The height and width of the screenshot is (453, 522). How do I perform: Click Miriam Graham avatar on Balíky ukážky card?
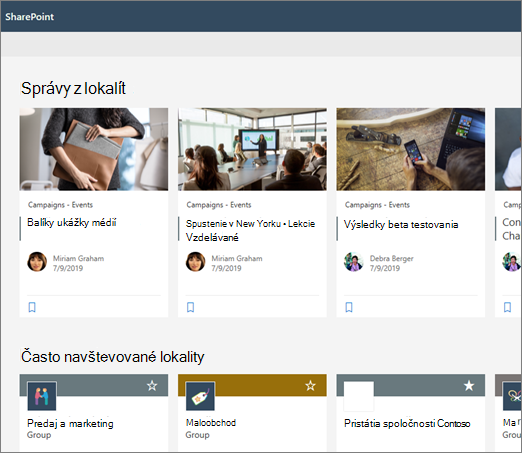tap(37, 262)
